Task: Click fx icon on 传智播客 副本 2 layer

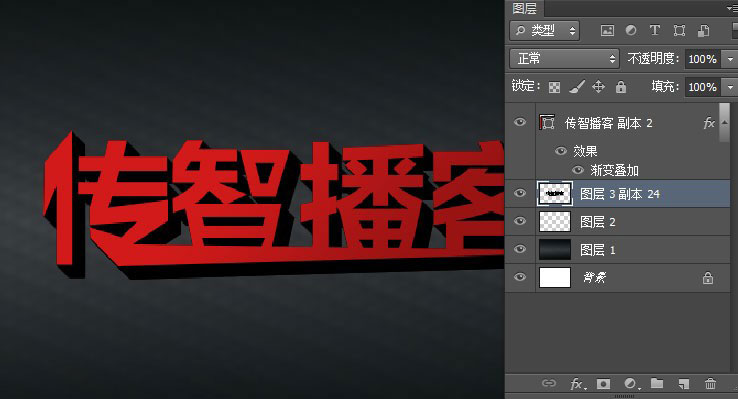Action: 708,123
